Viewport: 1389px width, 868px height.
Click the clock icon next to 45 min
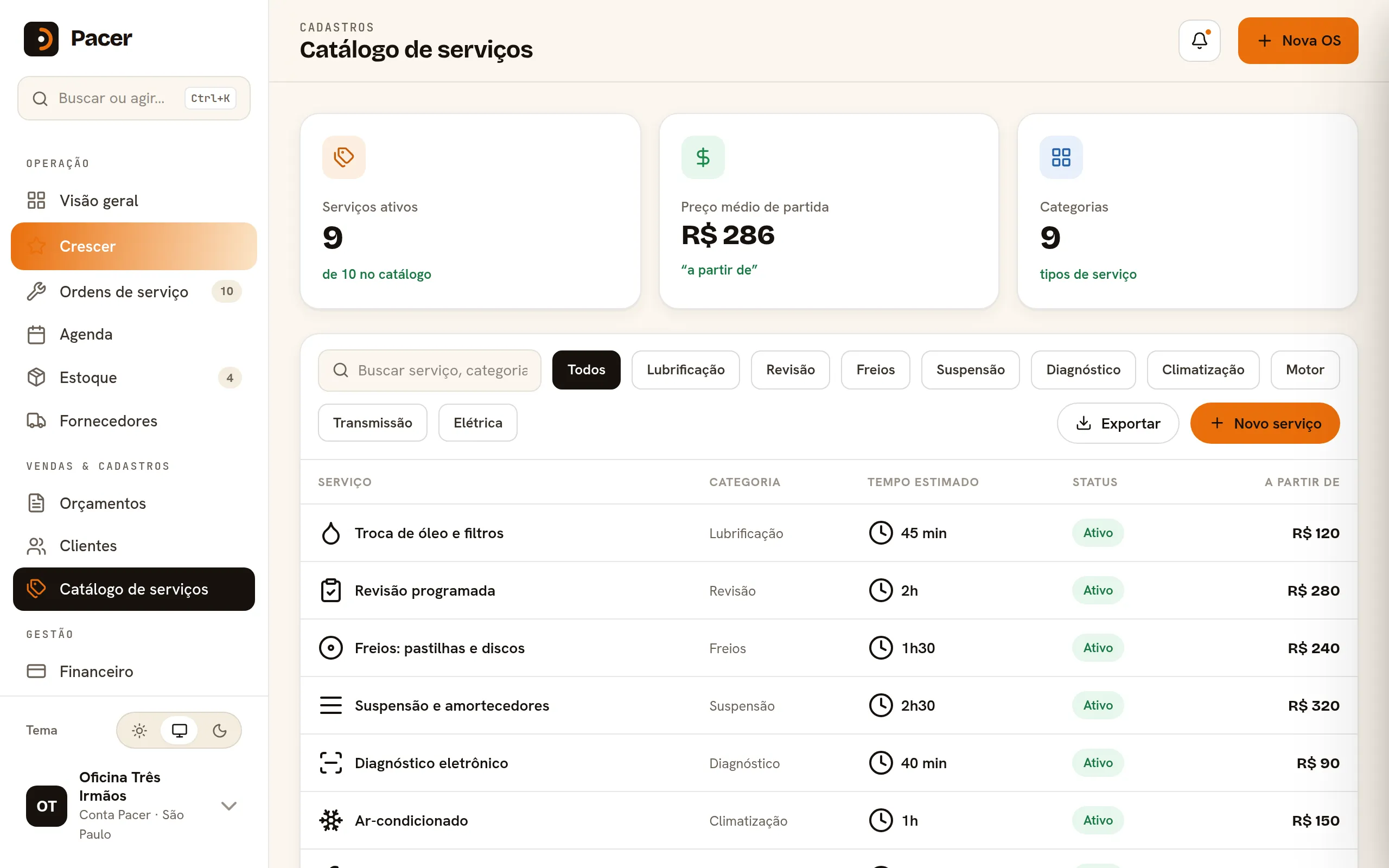(x=881, y=533)
